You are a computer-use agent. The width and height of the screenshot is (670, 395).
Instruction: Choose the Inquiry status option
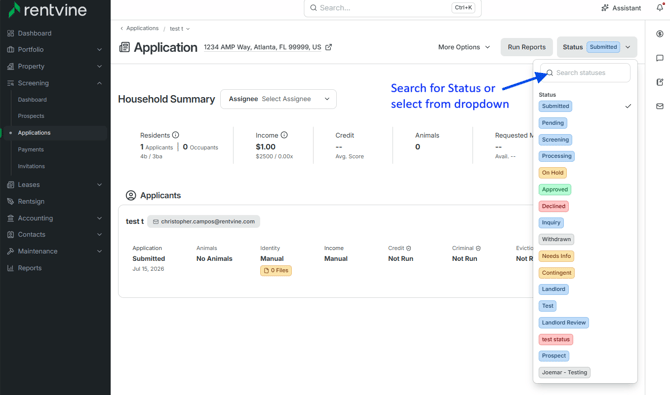coord(551,223)
